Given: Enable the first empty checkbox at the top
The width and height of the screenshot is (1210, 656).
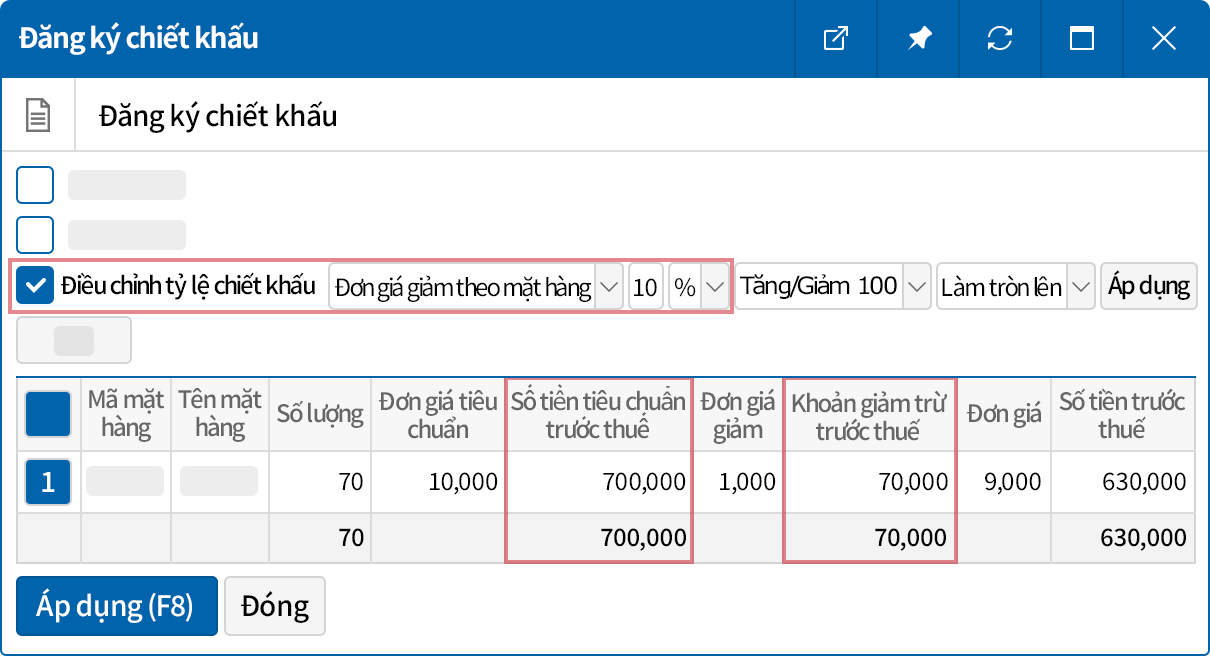Looking at the screenshot, I should click(35, 184).
